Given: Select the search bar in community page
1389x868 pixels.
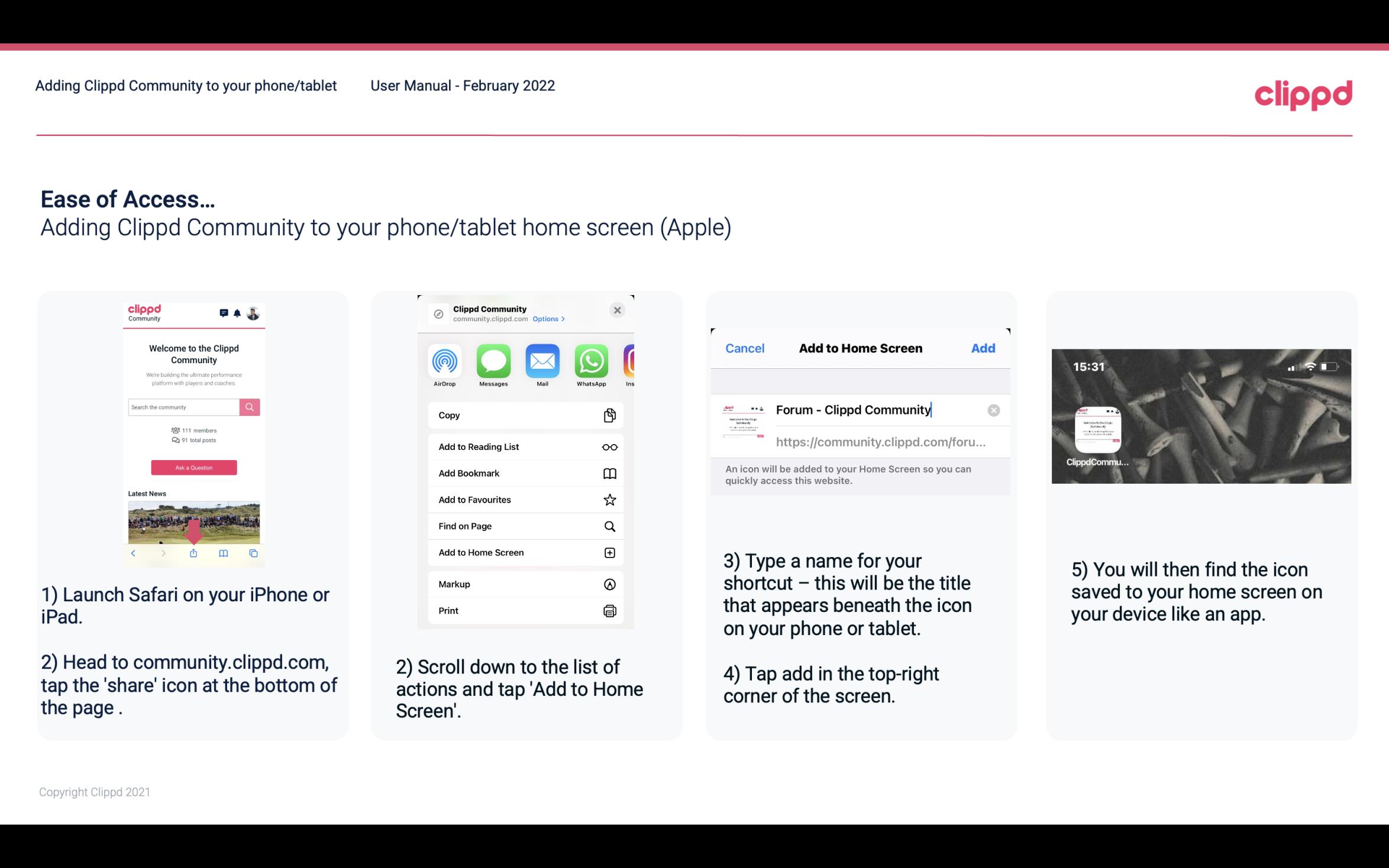Looking at the screenshot, I should point(183,407).
